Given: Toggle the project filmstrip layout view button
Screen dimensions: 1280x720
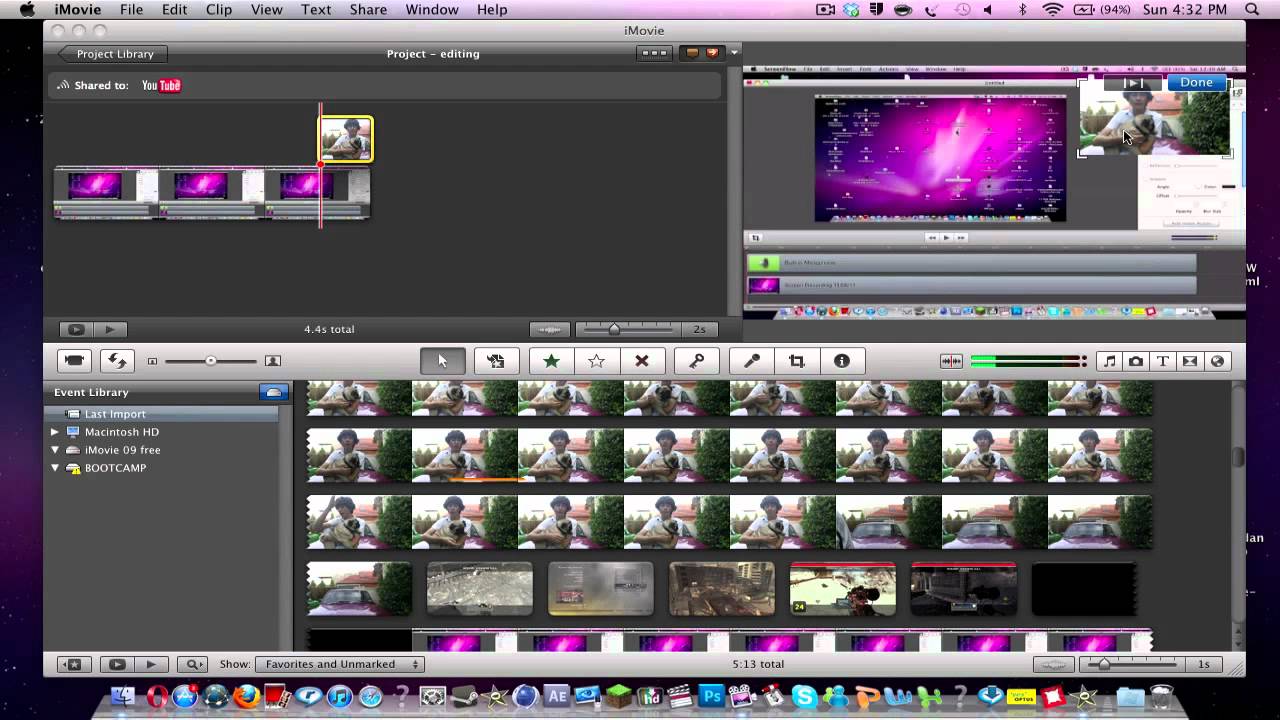Looking at the screenshot, I should pyautogui.click(x=654, y=53).
